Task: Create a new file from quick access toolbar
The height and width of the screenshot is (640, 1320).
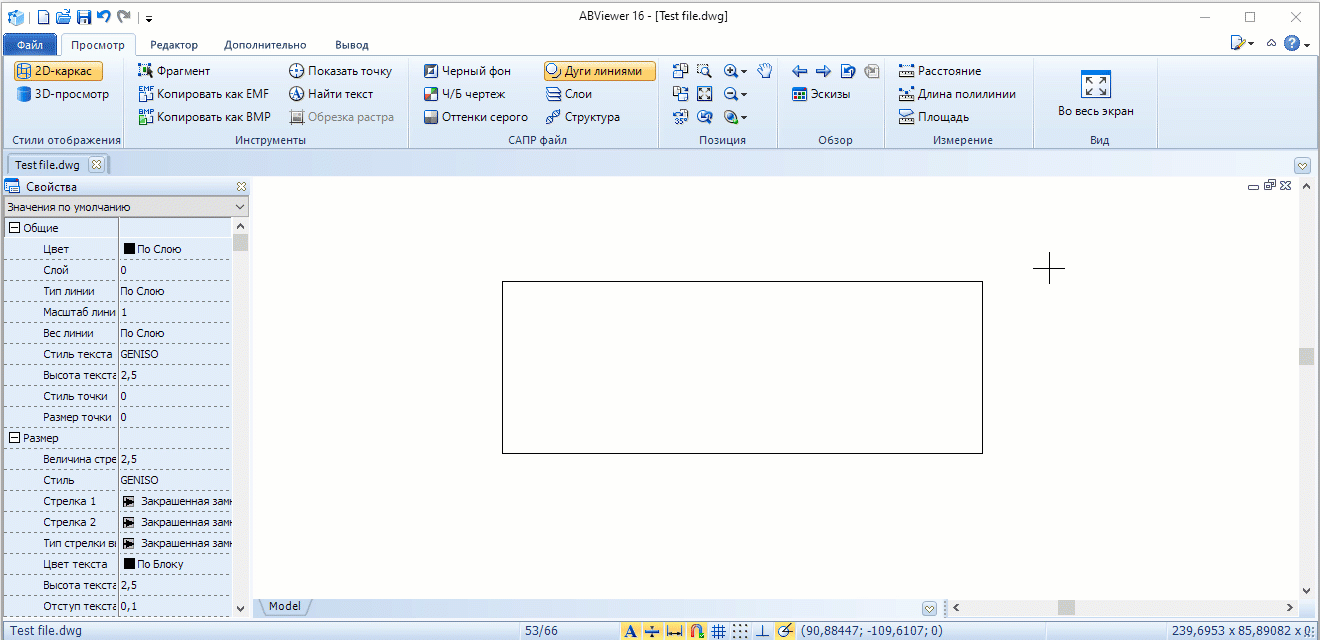Action: [43, 17]
